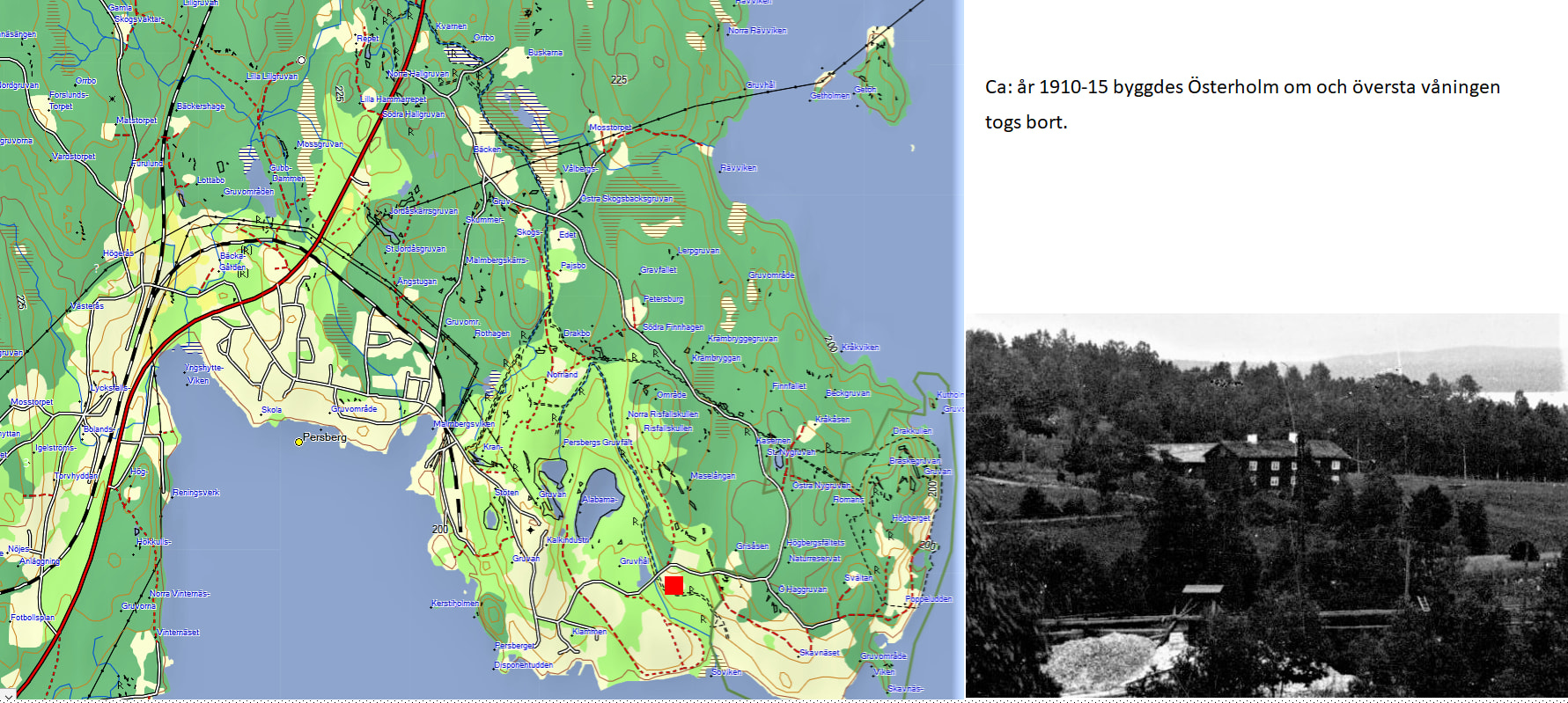Select the 'Lilla Lillgruvan' label
This screenshot has width=1568, height=703.
pos(272,77)
